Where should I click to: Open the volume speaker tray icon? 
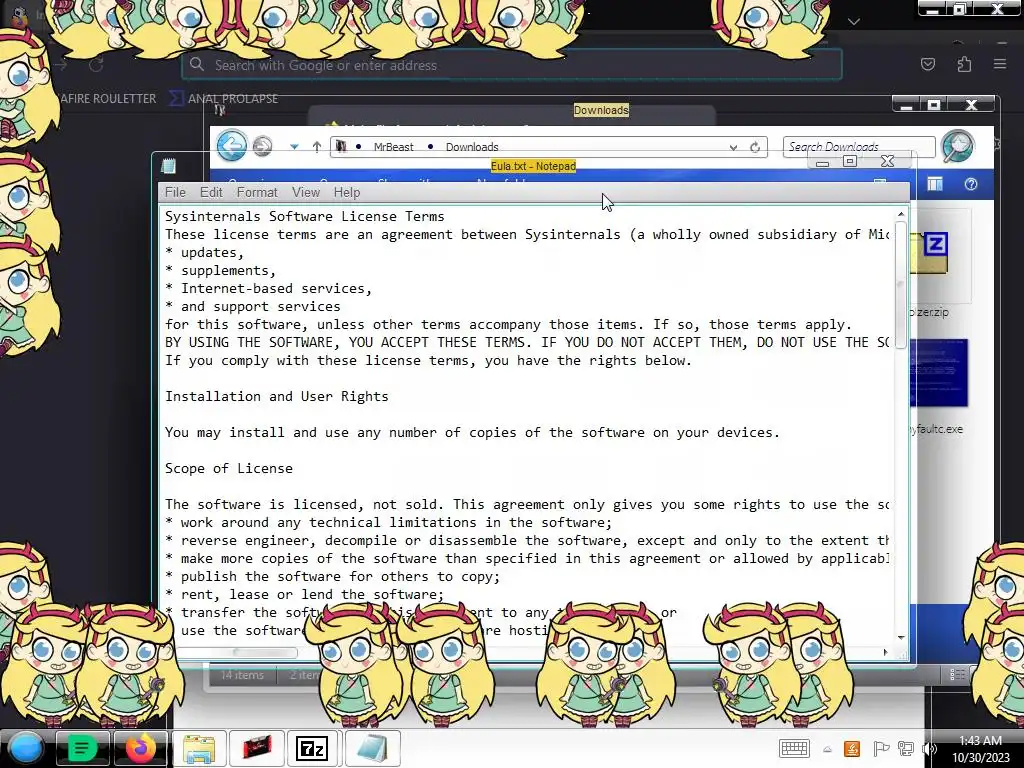pyautogui.click(x=929, y=748)
